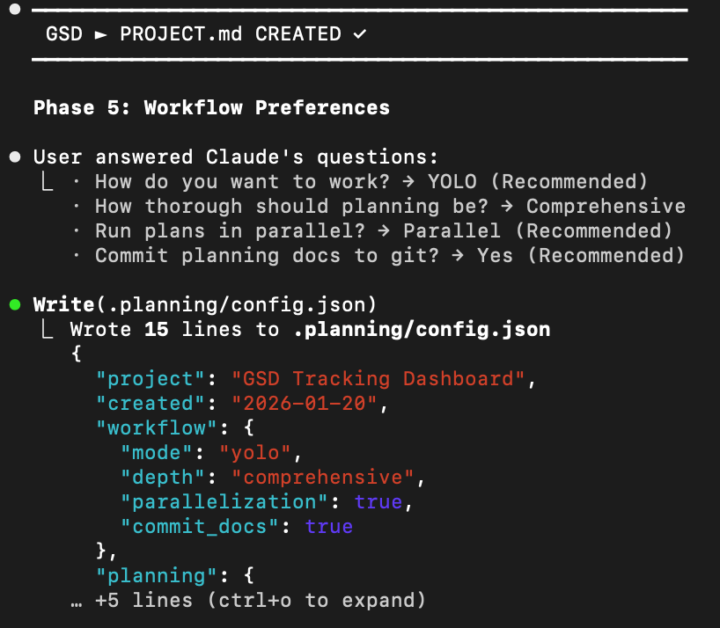720x628 pixels.
Task: Click the 'true' value for commit_docs
Action: click(x=329, y=526)
